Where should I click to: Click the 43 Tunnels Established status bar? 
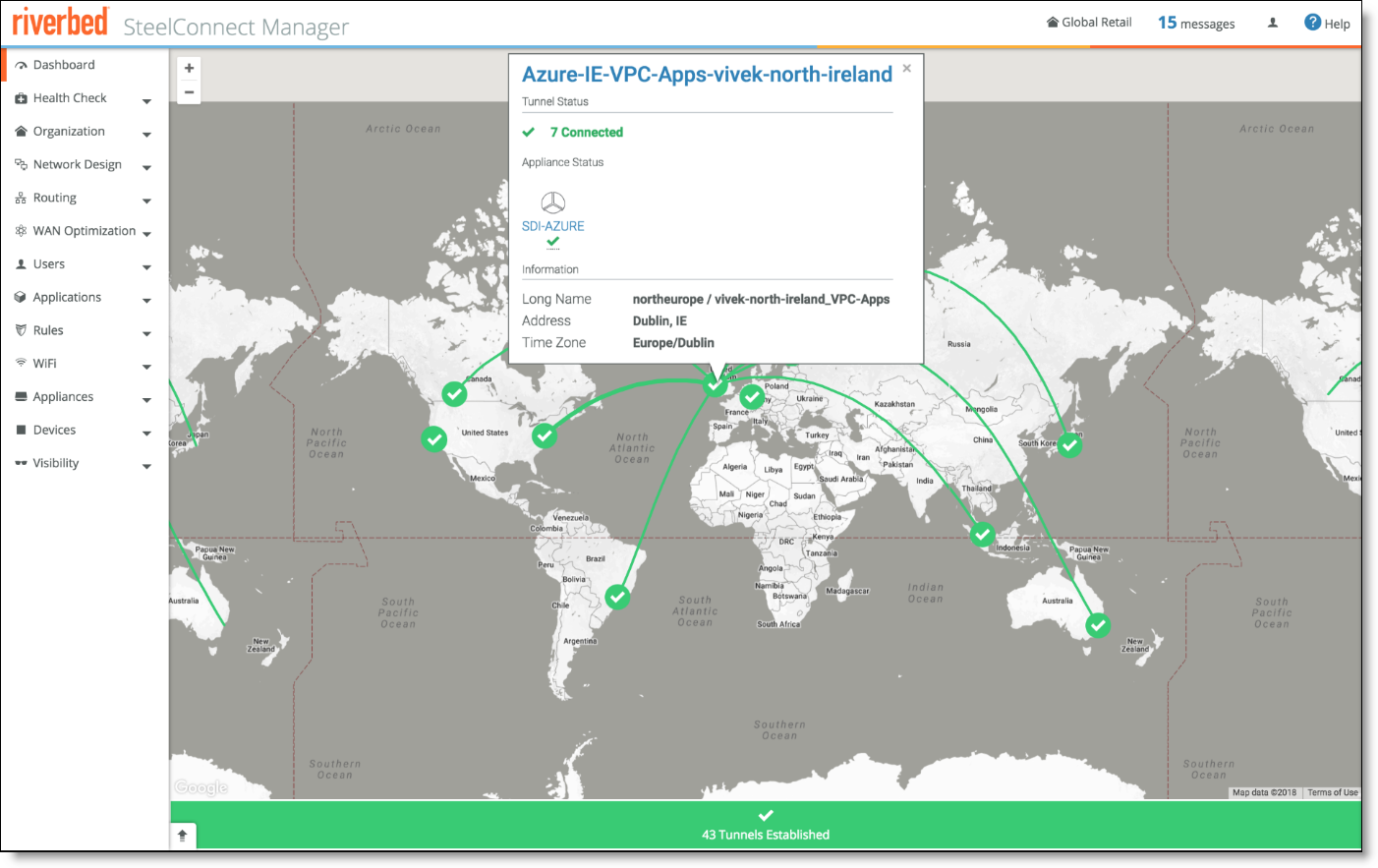(x=766, y=825)
